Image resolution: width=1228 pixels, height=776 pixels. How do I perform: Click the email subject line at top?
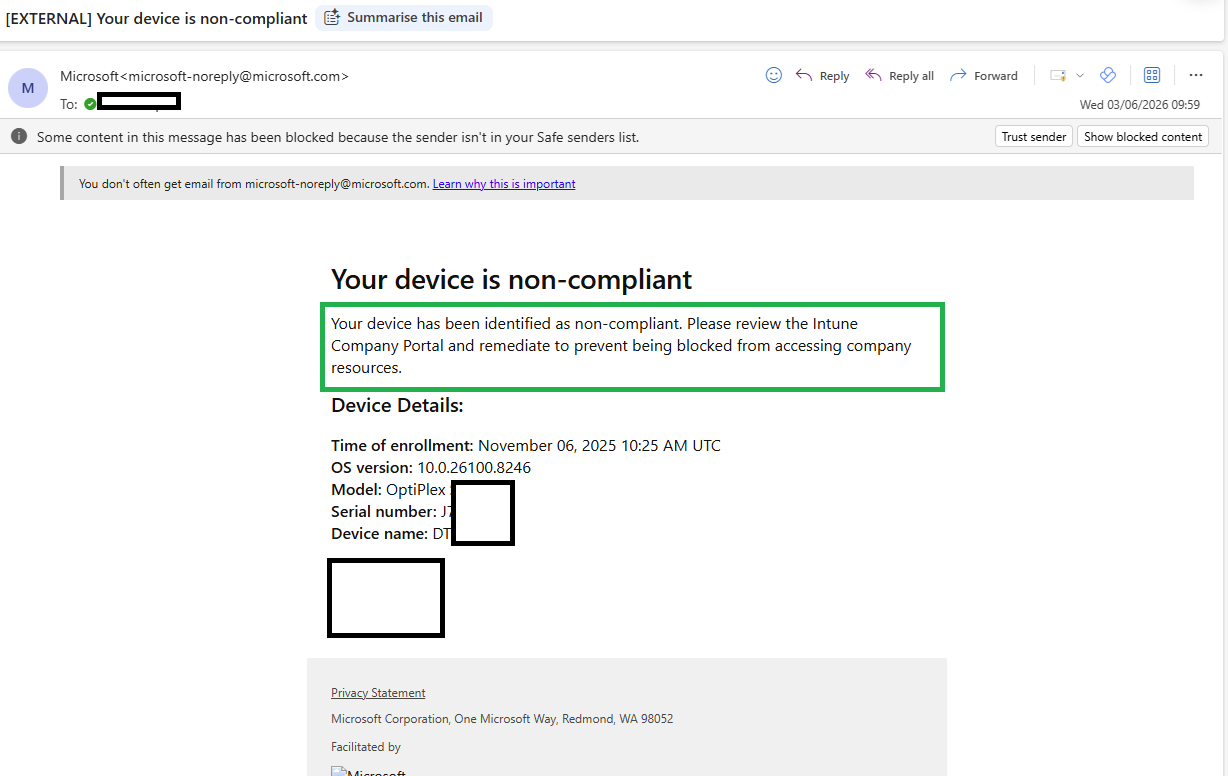[x=157, y=18]
